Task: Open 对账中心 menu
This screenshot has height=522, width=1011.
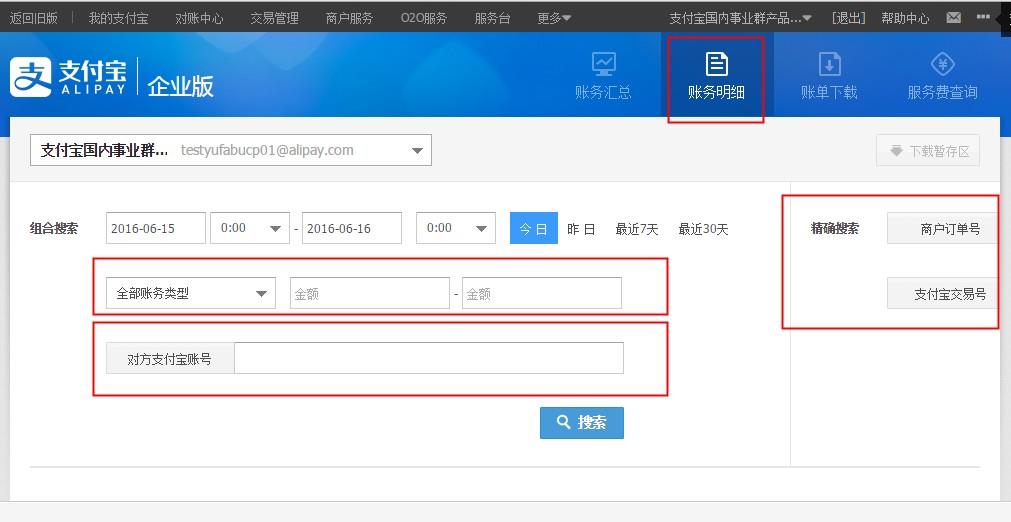Action: click(199, 18)
